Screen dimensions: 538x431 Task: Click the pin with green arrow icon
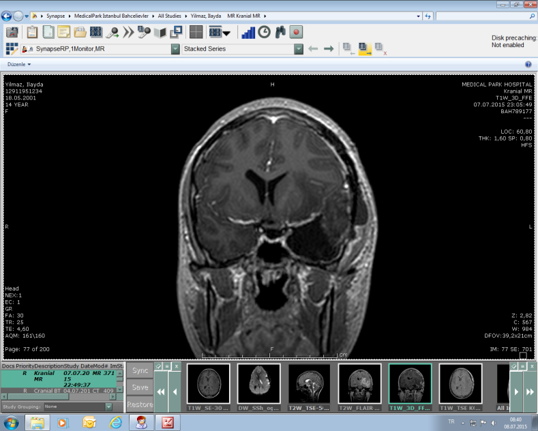tap(113, 32)
